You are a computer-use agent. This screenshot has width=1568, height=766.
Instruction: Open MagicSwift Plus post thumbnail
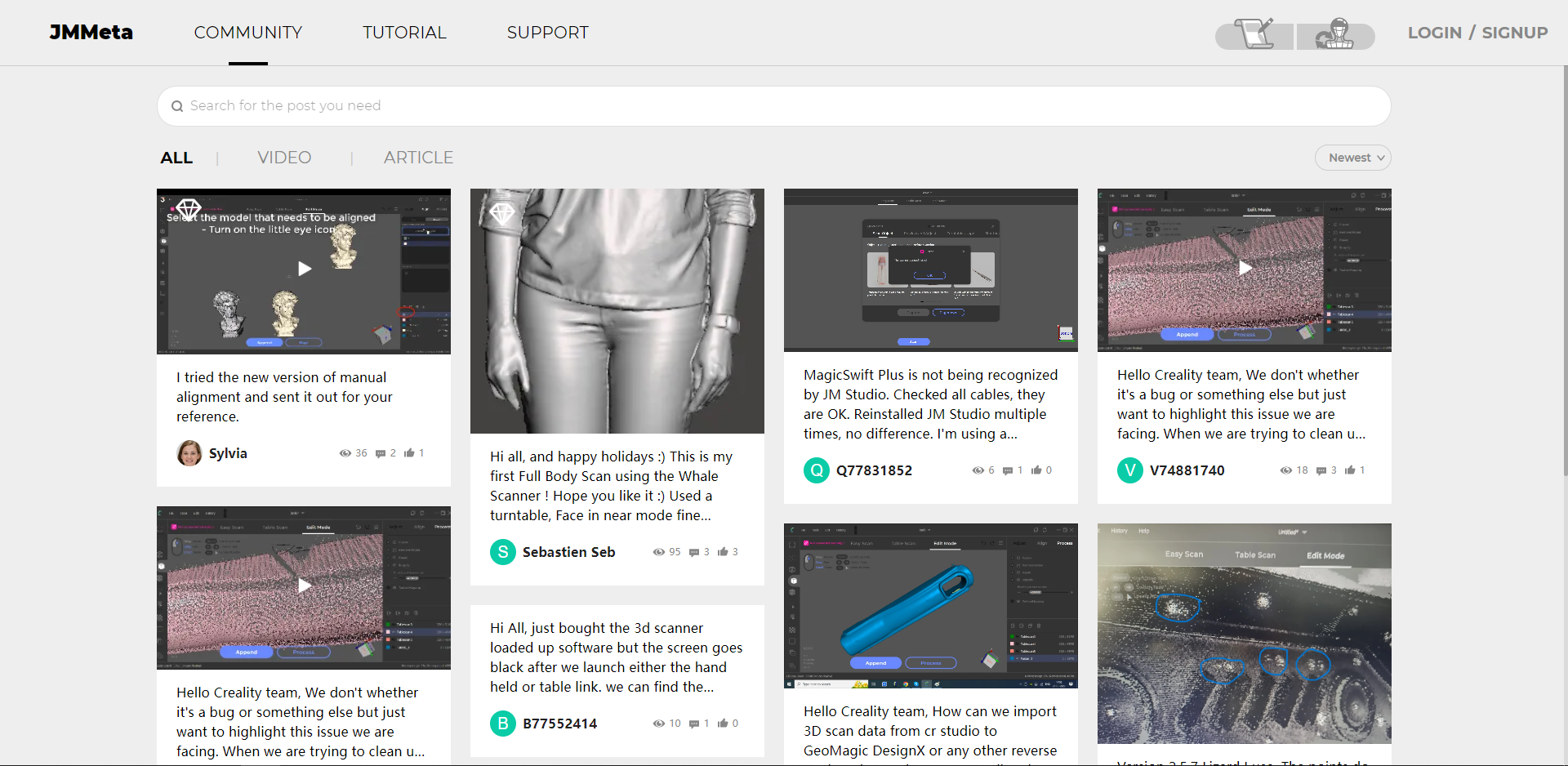pos(930,270)
